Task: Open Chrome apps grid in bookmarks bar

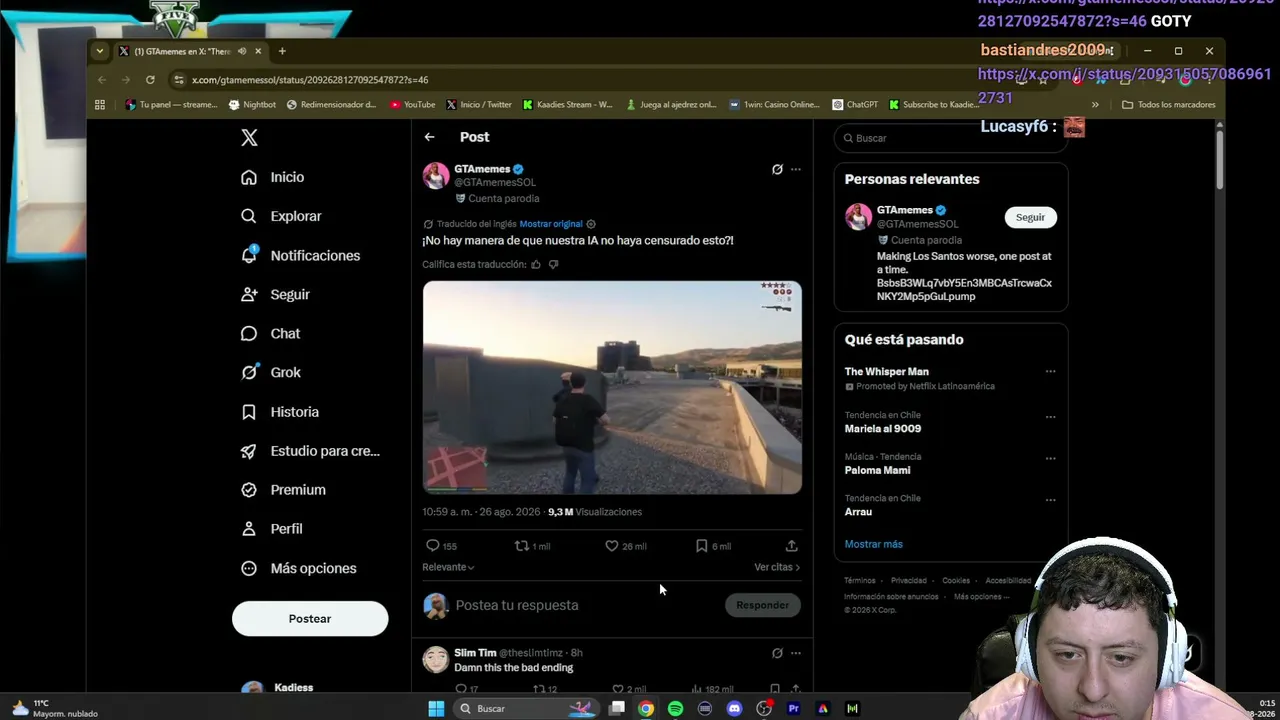Action: [100, 105]
